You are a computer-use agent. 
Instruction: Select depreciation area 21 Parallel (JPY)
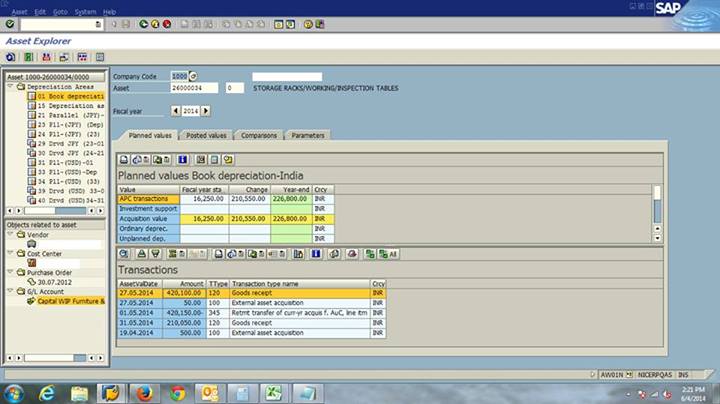66,115
